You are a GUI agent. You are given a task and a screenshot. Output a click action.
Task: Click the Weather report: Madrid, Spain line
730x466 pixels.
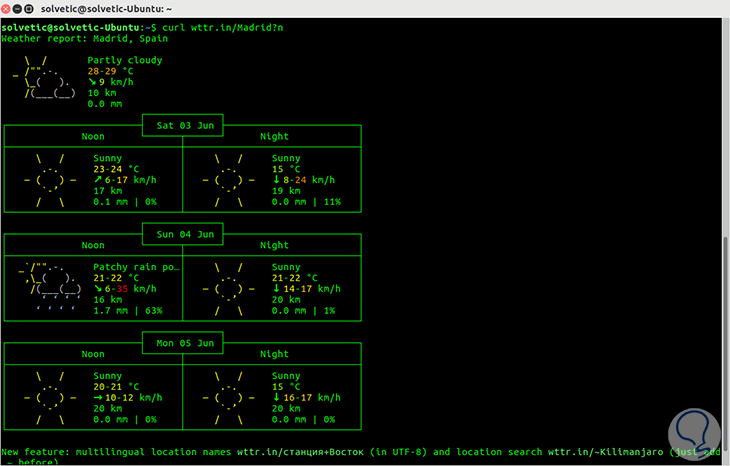[84, 39]
